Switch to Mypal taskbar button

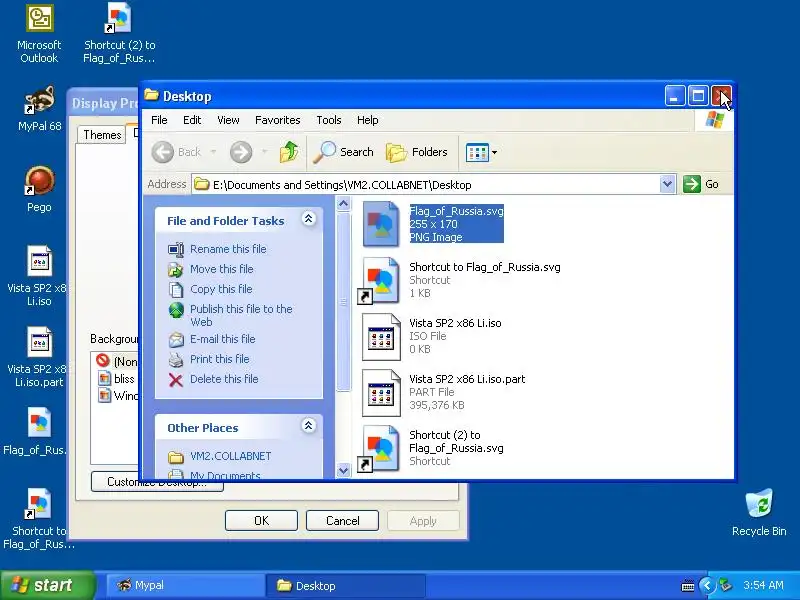coord(184,585)
